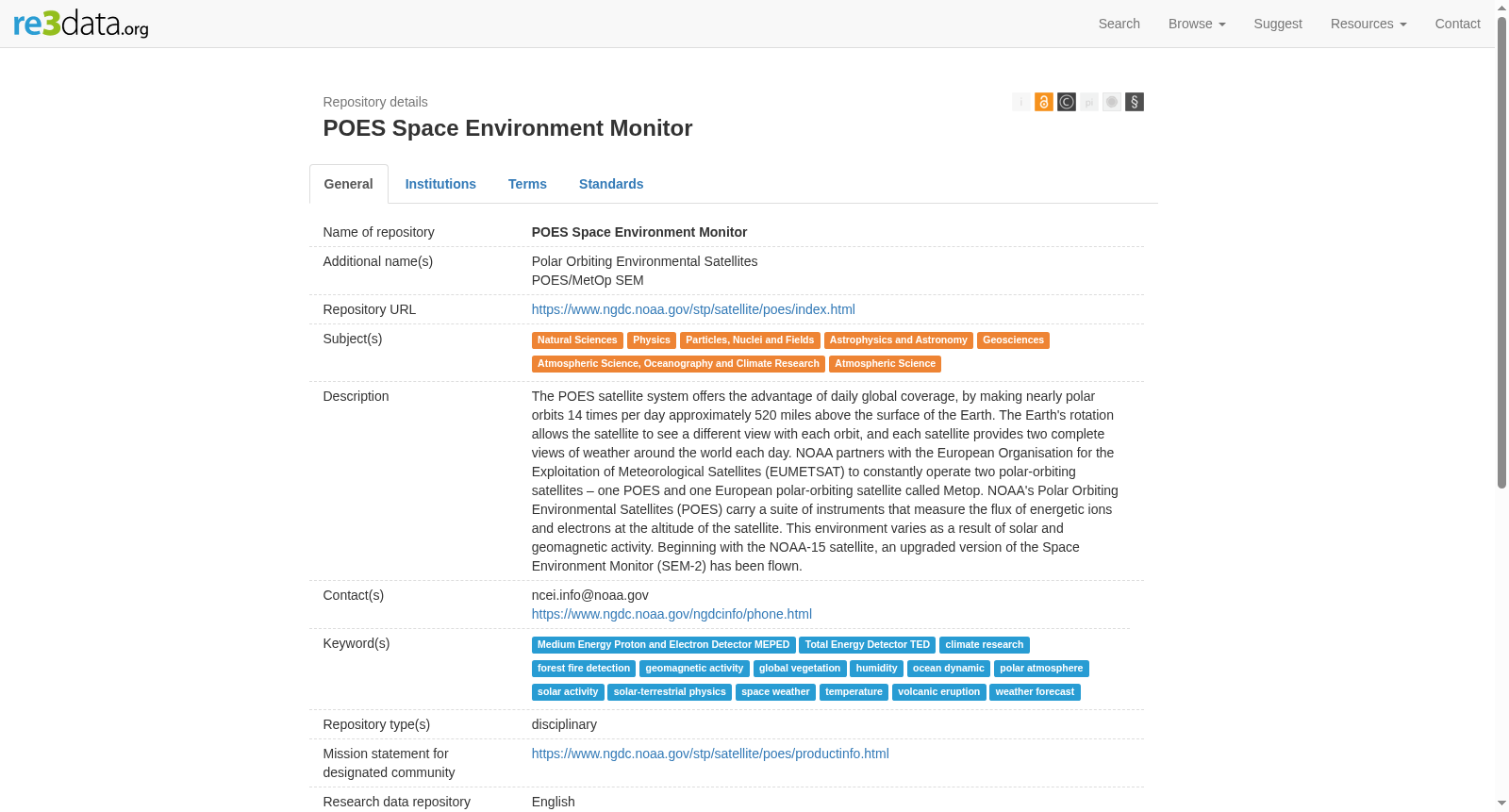Open the poes/productinfo.html mission statement link
This screenshot has height=812, width=1509.
click(x=710, y=754)
